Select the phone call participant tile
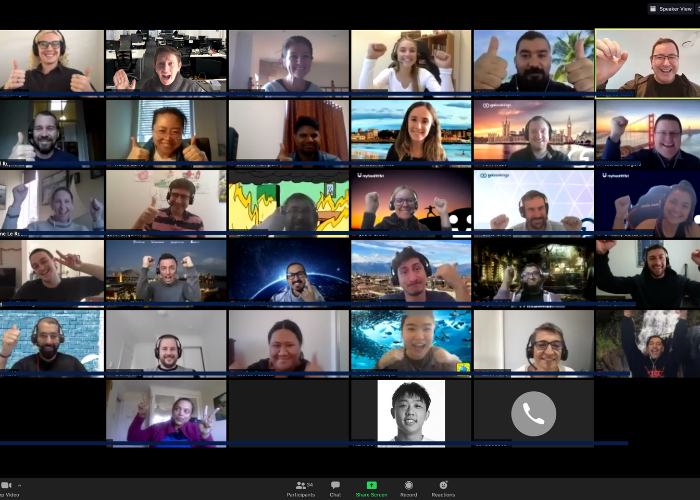700x500 pixels. click(x=533, y=412)
